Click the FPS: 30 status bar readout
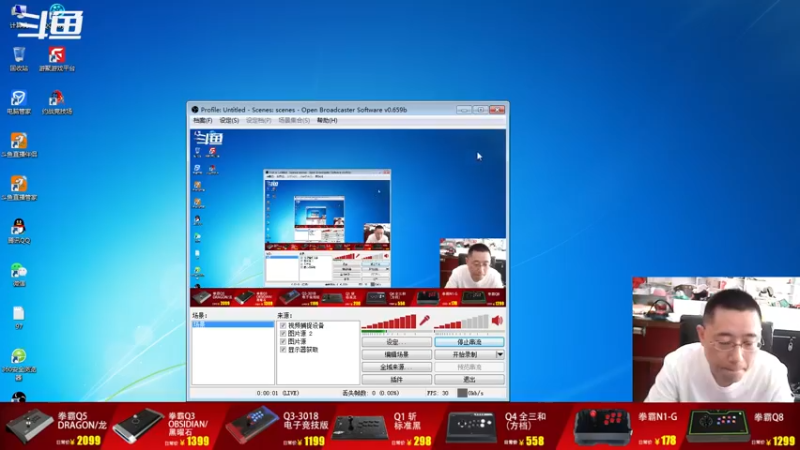Screen dimensions: 800x450 click(x=438, y=393)
